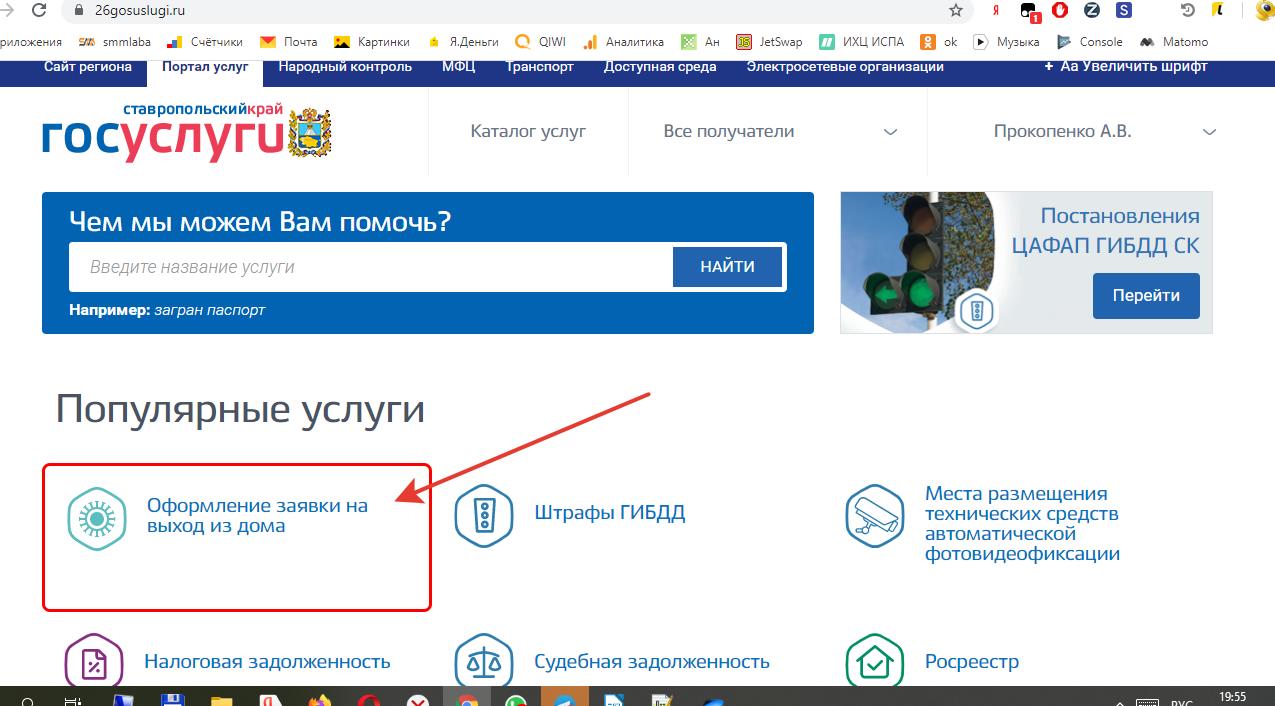Viewport: 1275px width, 706px height.
Task: Click the Перейти button on the banner
Action: 1145,295
